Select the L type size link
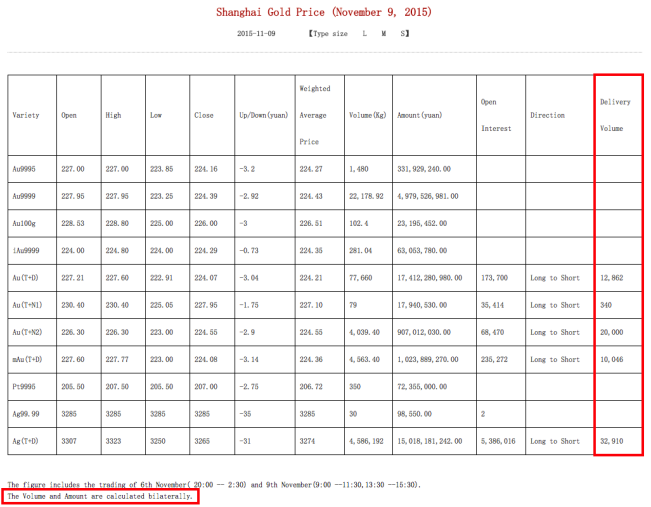Screen dimensions: 651x507 (x=365, y=34)
